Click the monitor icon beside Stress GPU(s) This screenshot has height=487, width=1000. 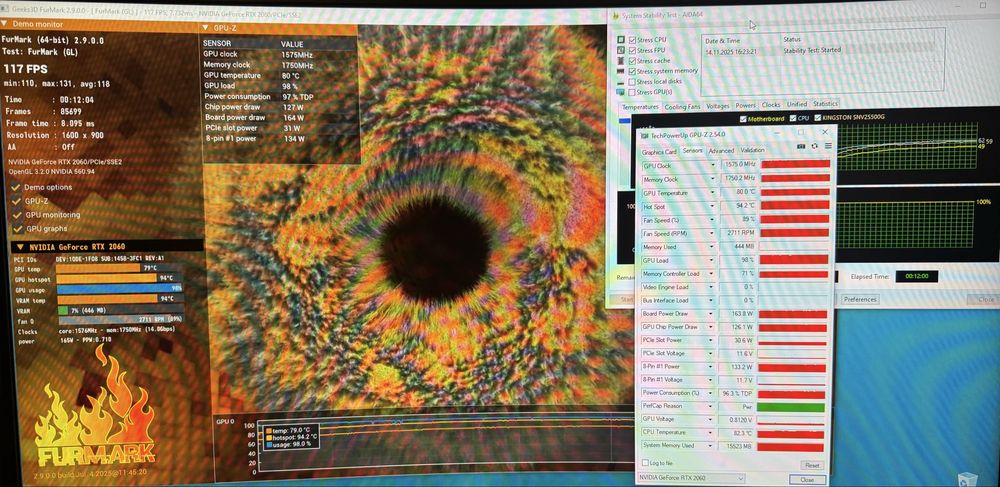pos(621,92)
